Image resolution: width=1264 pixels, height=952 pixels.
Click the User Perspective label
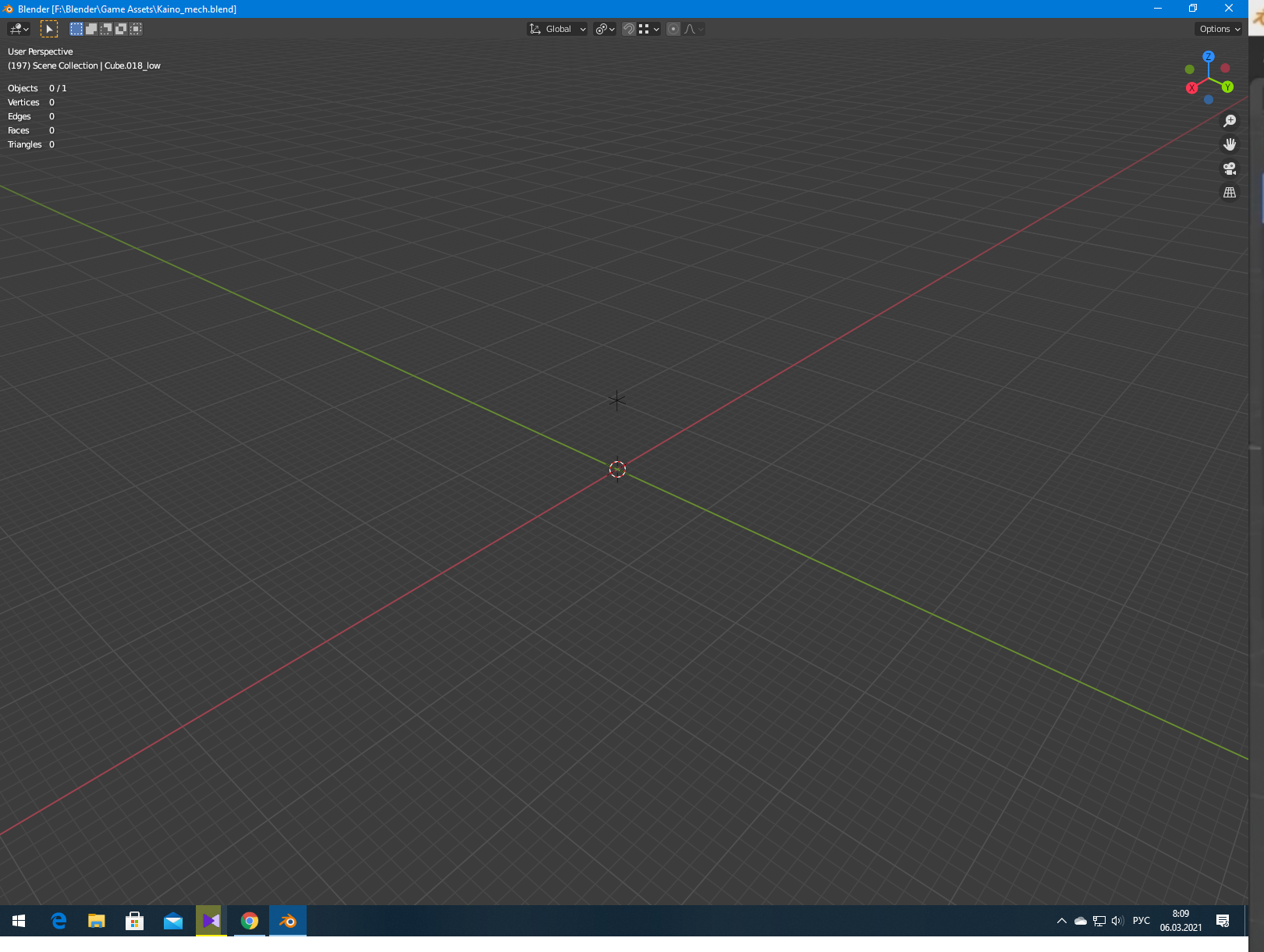pyautogui.click(x=40, y=52)
